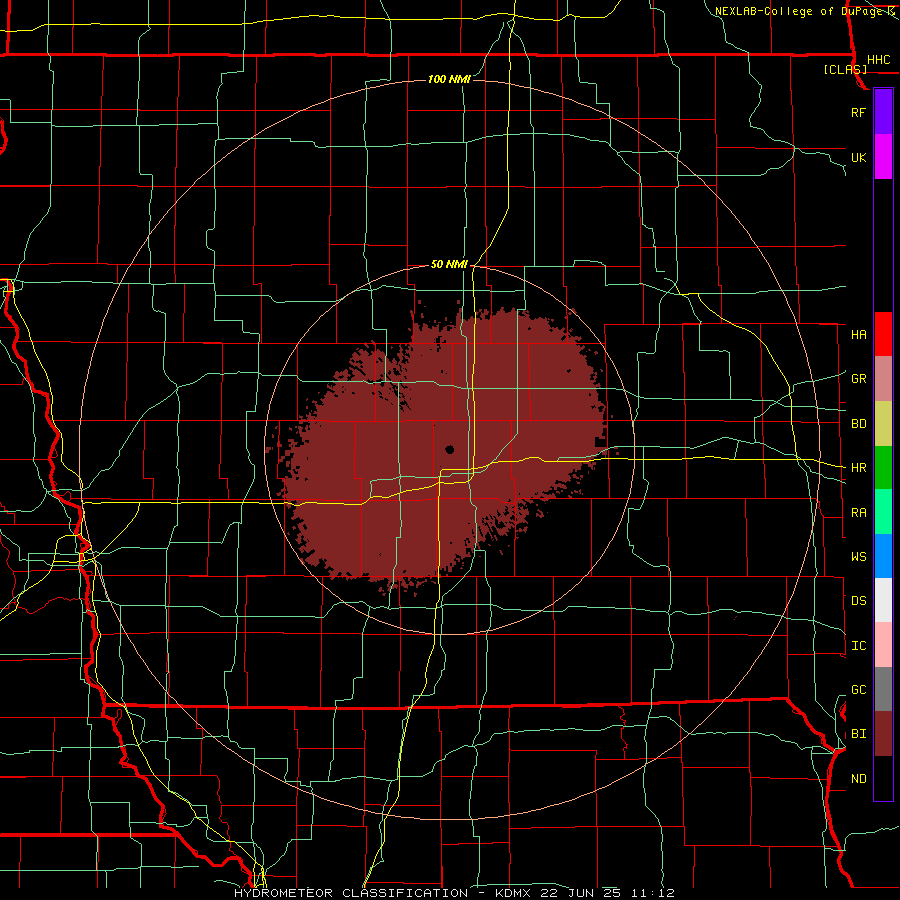This screenshot has height=900, width=900.
Task: Click the "NEXLAB-College of DuPage" header text
Action: [798, 11]
